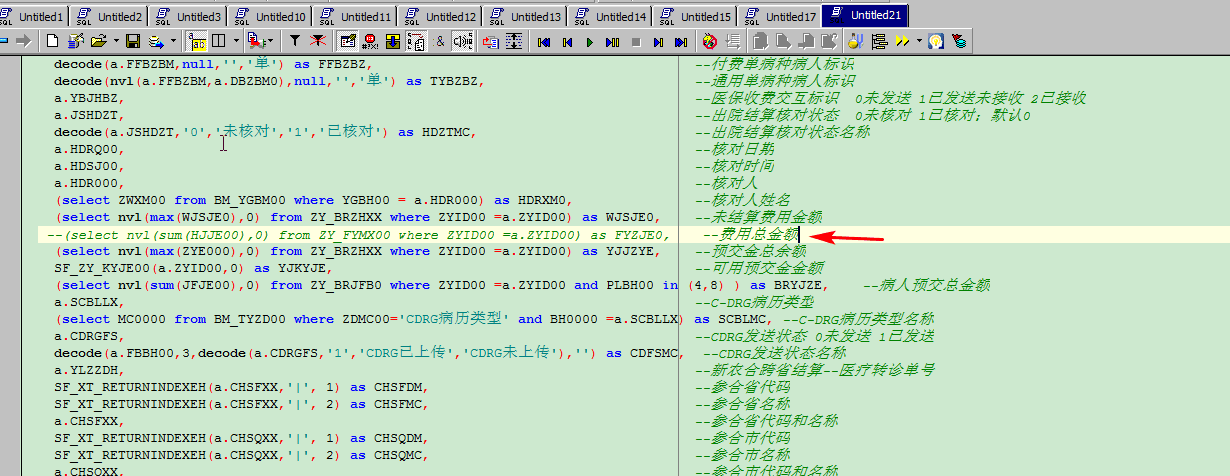Toggle the yellow 'ab' highlight button

point(197,41)
